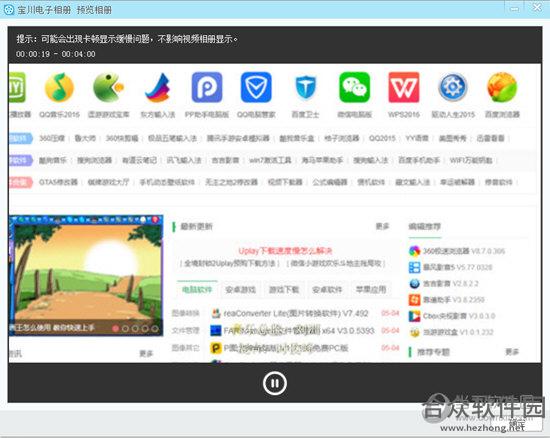Open the 百度浏览器 browser icon
Image resolution: width=550 pixels, height=438 pixels.
pos(502,87)
